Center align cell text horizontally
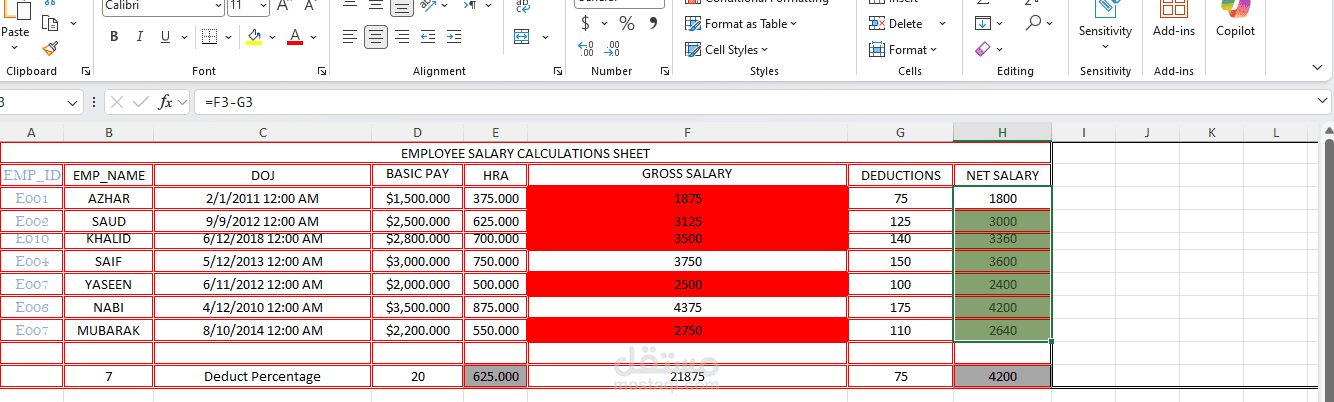 (376, 37)
